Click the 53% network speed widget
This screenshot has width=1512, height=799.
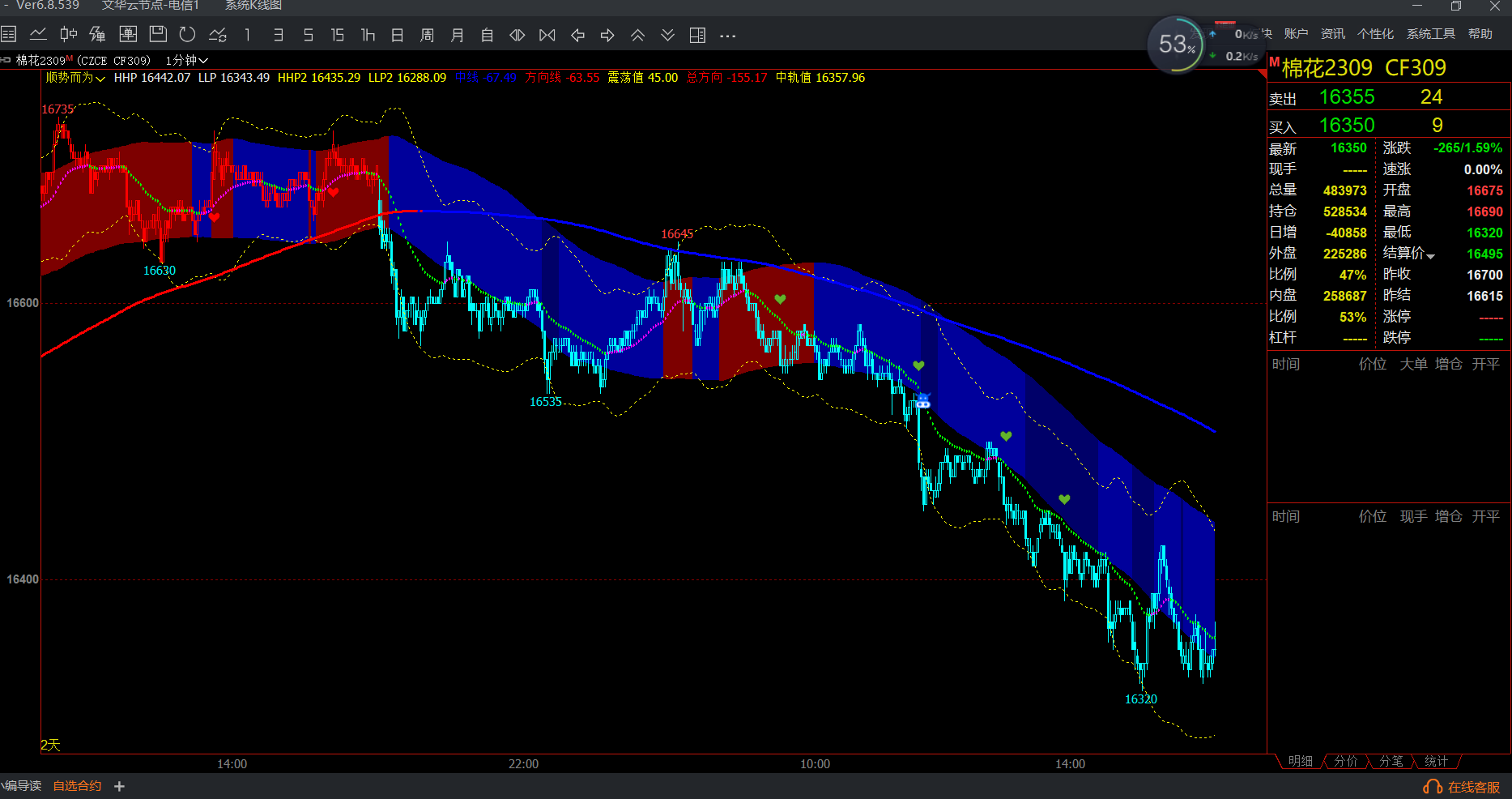coord(1177,45)
